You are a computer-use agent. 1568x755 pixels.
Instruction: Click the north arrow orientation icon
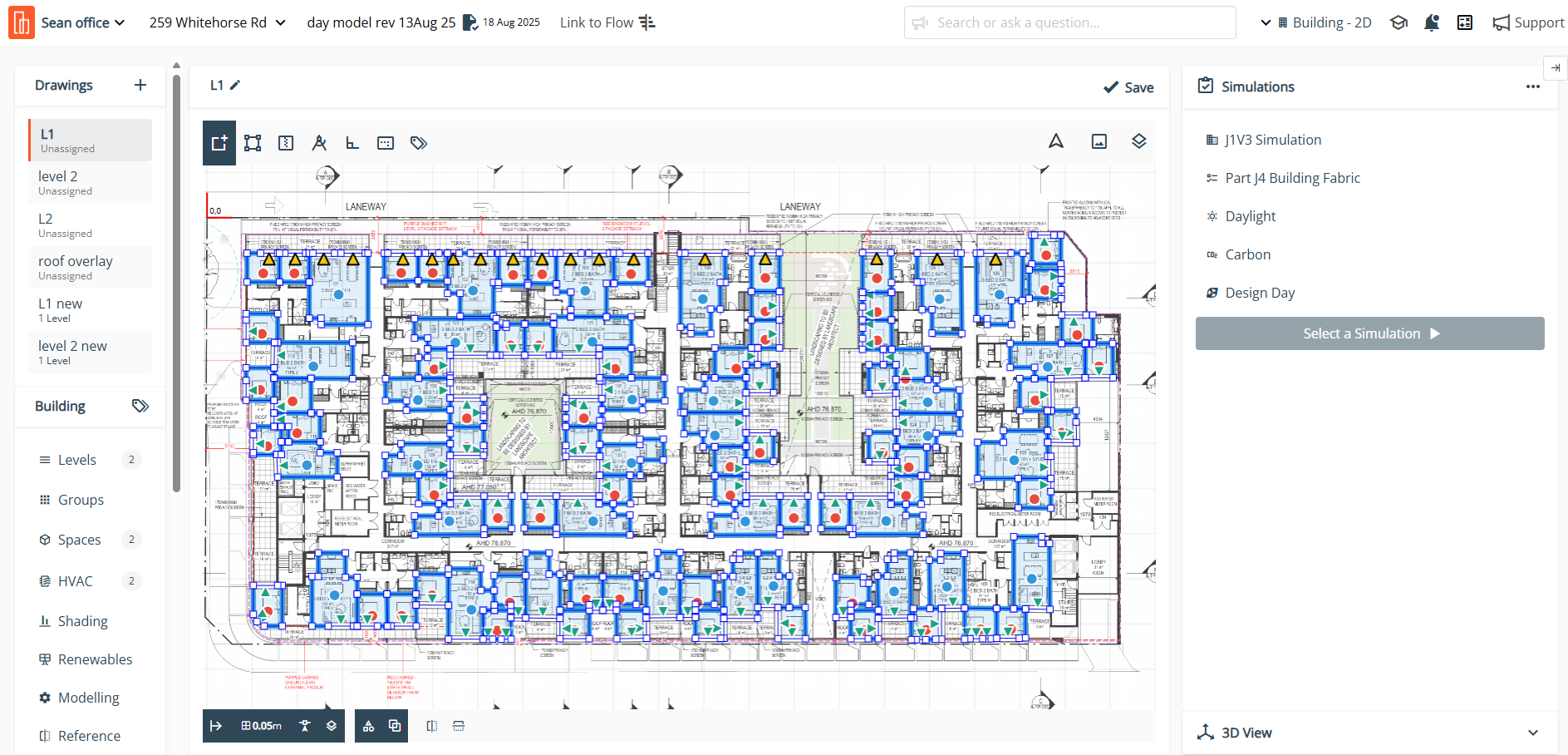click(x=1055, y=141)
